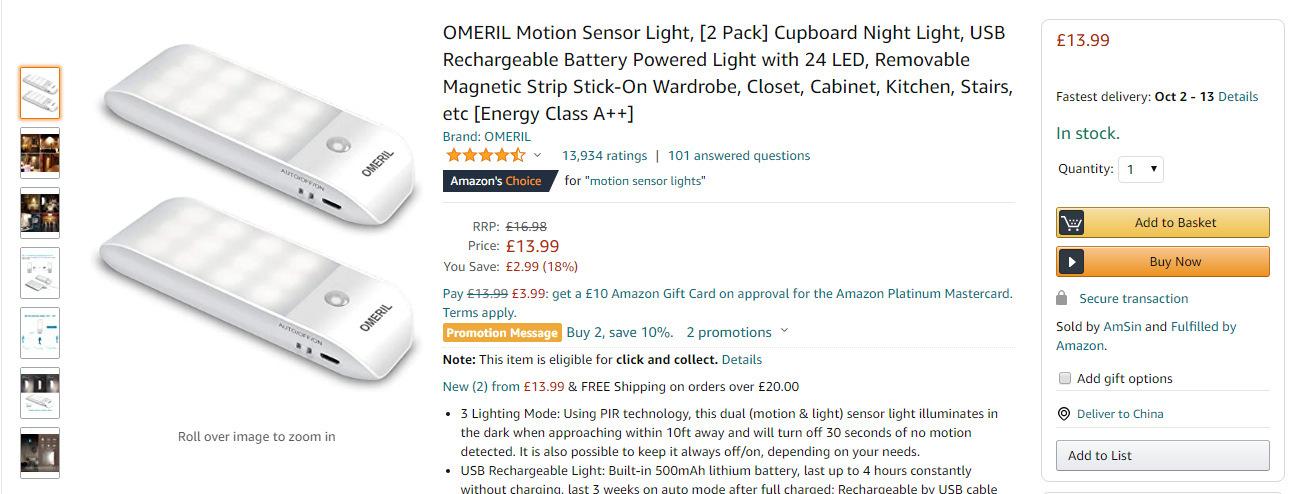Viewport: 1289px width, 494px height.
Task: Click the Amazon's Choice badge
Action: point(496,181)
